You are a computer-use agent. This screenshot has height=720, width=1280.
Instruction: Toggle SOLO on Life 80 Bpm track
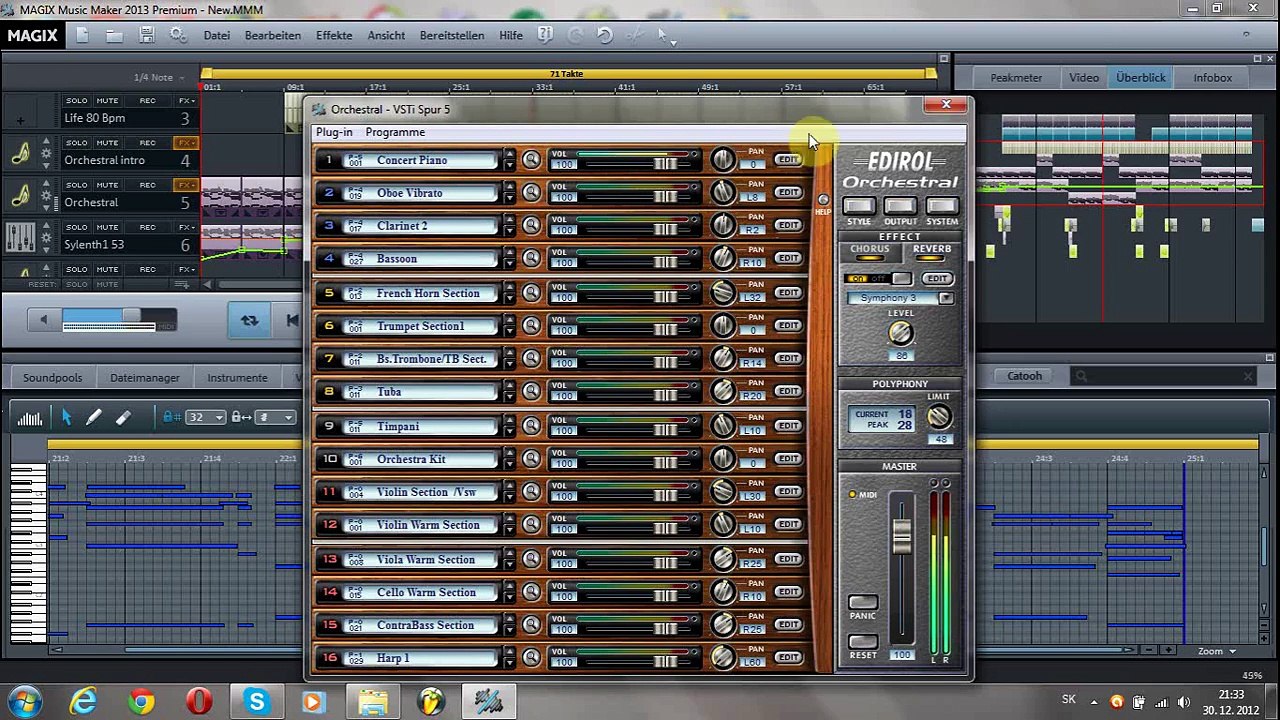[76, 101]
